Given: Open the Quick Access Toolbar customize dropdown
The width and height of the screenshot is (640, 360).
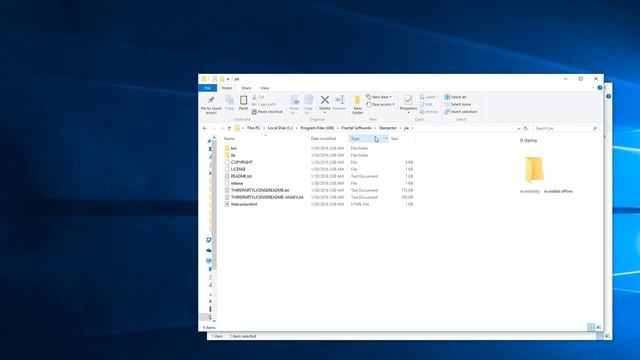Looking at the screenshot, I should pos(228,79).
